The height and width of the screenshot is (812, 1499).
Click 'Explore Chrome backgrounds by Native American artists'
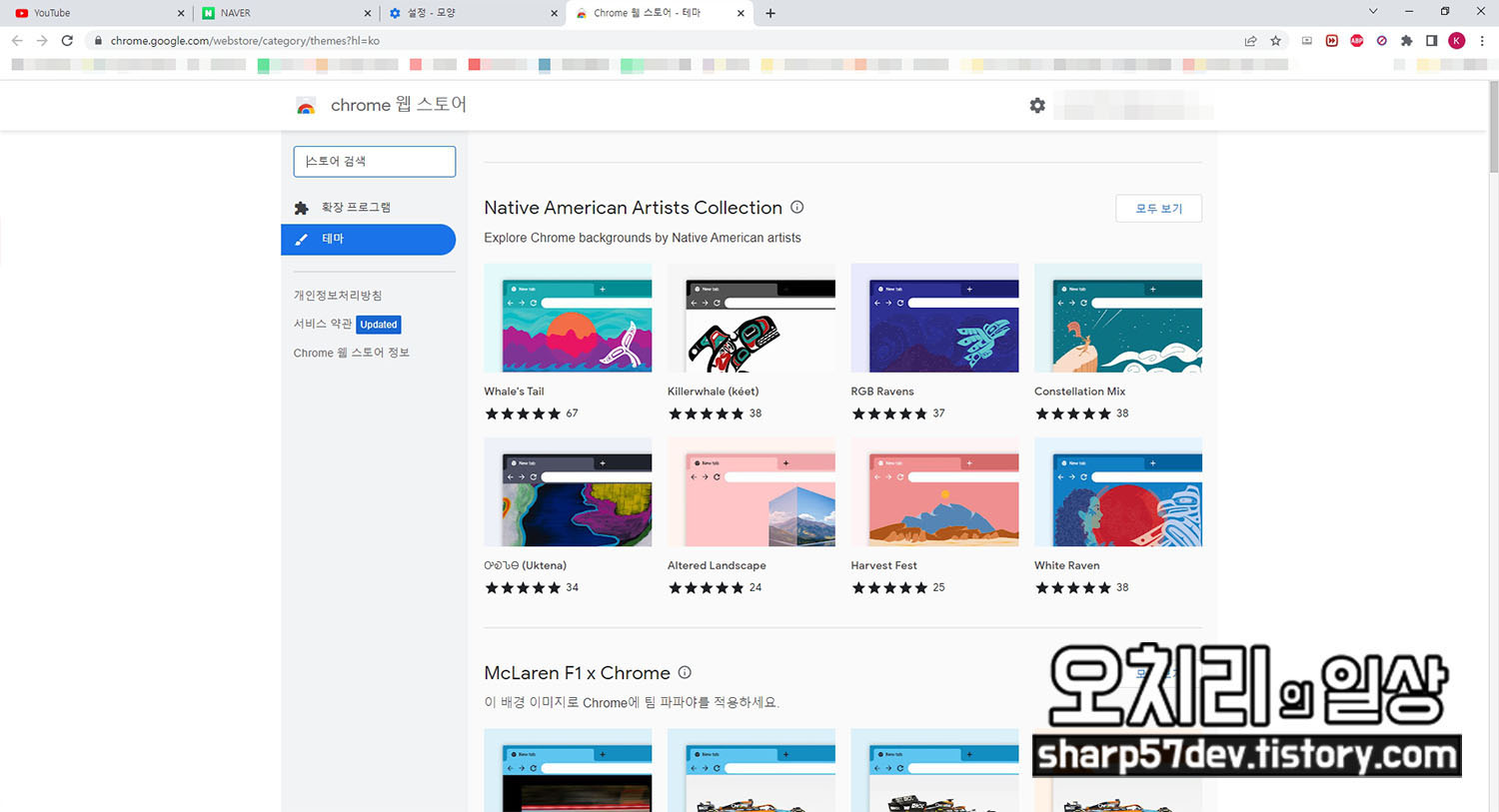point(643,238)
